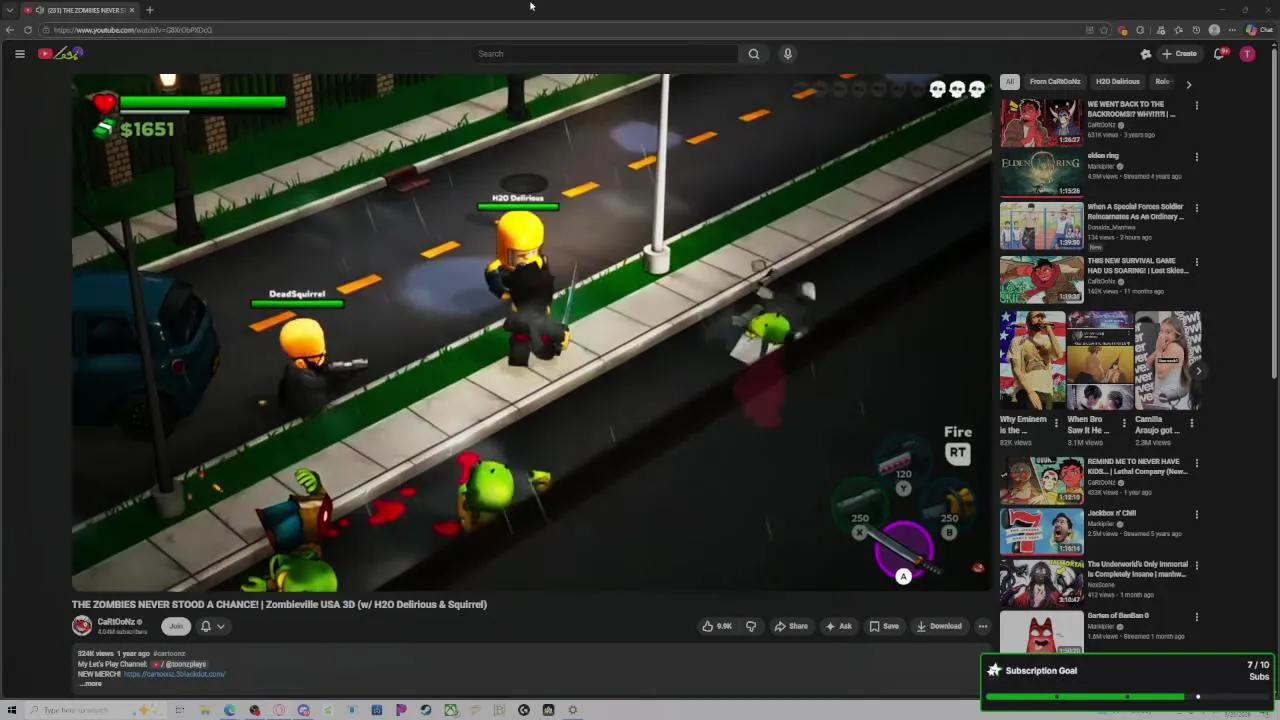The height and width of the screenshot is (720, 1280).
Task: Open options for 'Why Eminem is the' Short
Action: [x=1056, y=423]
